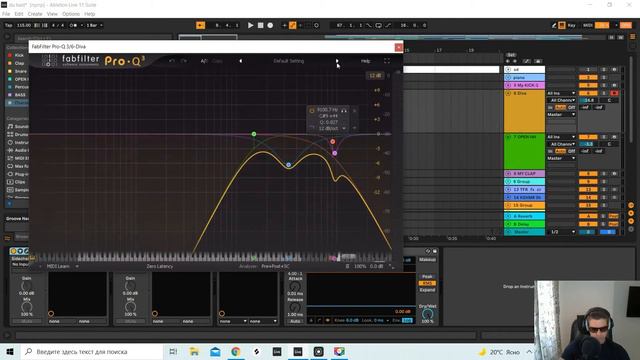Click MIDI Learn in Pro-Q 3 bottom bar
Screen dimensions: 640x360
click(58, 266)
